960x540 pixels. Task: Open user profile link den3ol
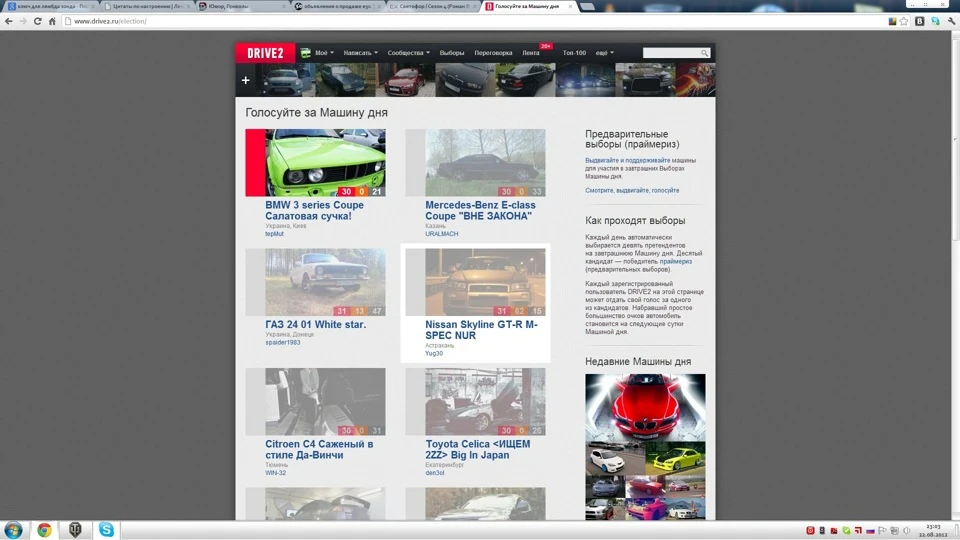coord(435,473)
